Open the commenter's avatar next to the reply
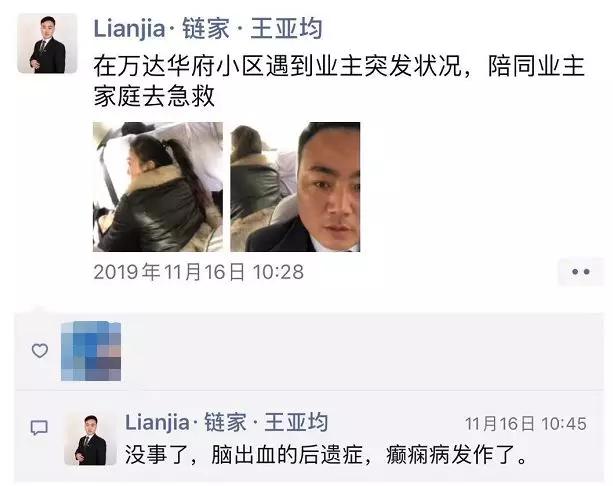 (91, 439)
